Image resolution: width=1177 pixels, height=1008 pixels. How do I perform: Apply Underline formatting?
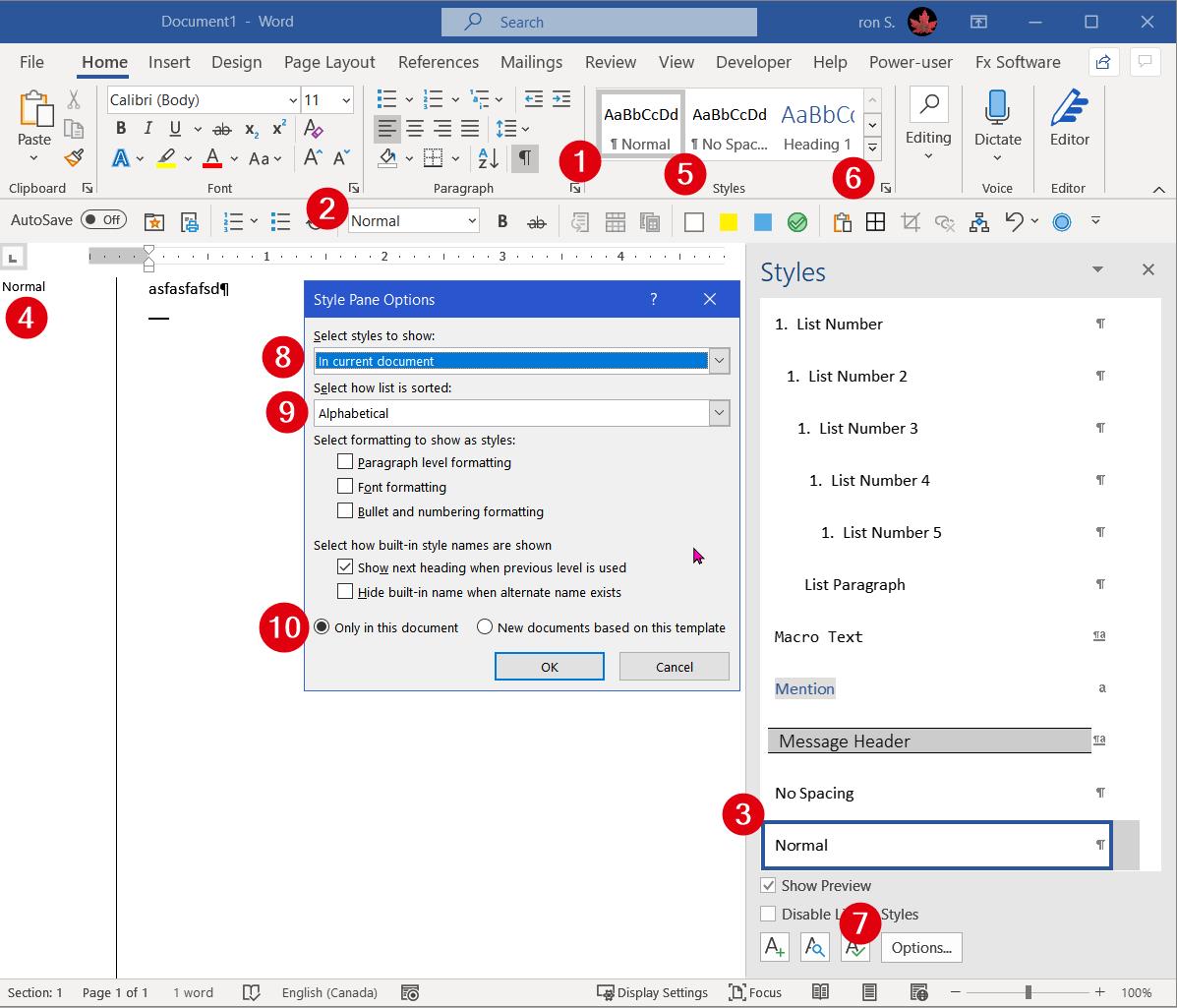point(175,129)
